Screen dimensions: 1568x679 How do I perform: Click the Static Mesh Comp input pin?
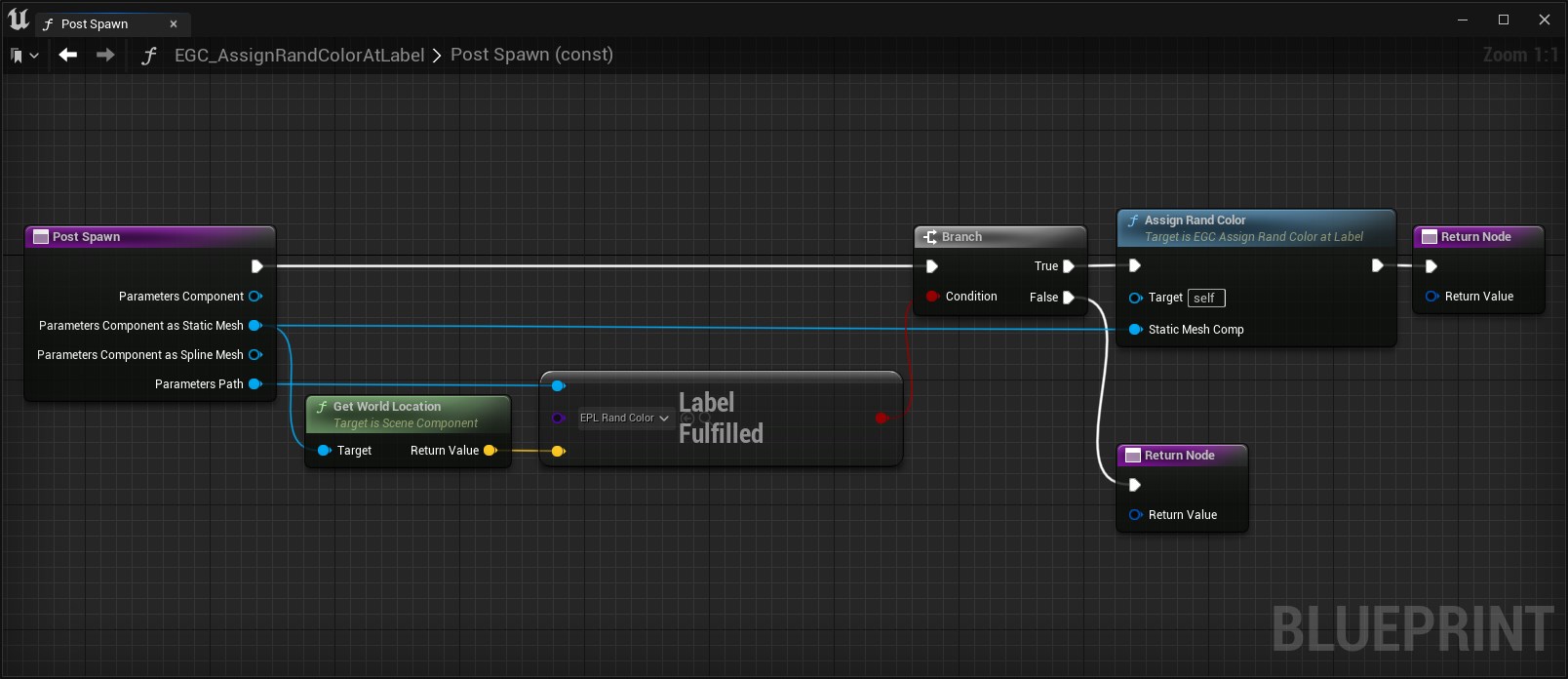(1135, 330)
